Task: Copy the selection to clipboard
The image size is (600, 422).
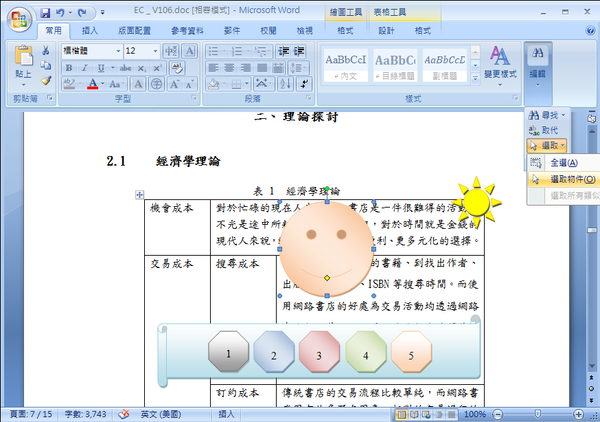Action: pyautogui.click(x=46, y=65)
